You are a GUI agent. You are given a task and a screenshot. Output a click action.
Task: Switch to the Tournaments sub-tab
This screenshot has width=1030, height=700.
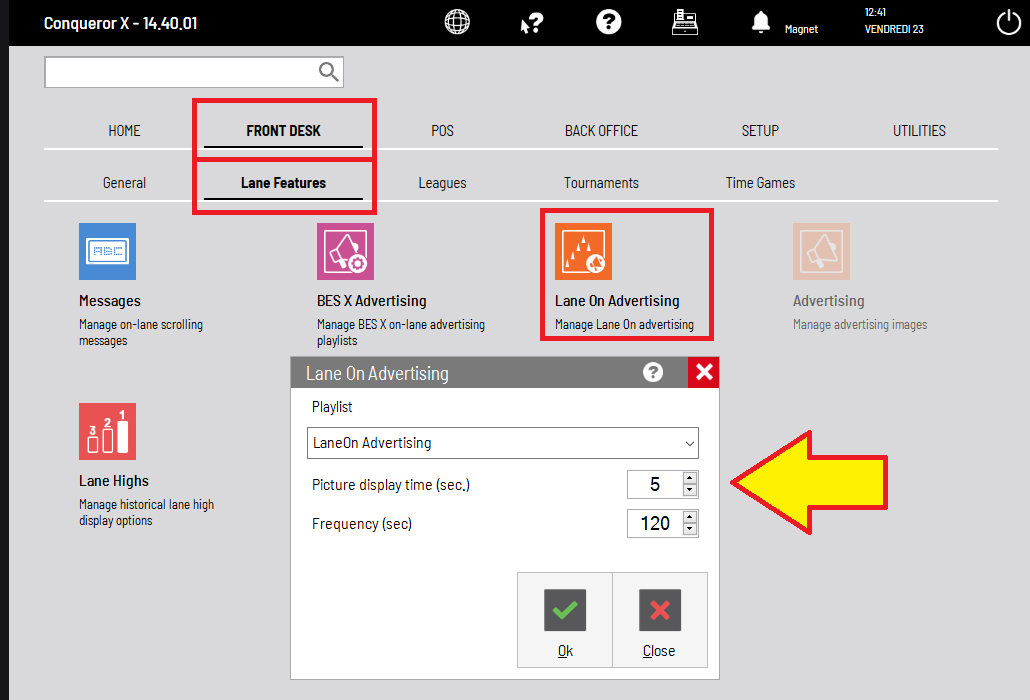(601, 183)
